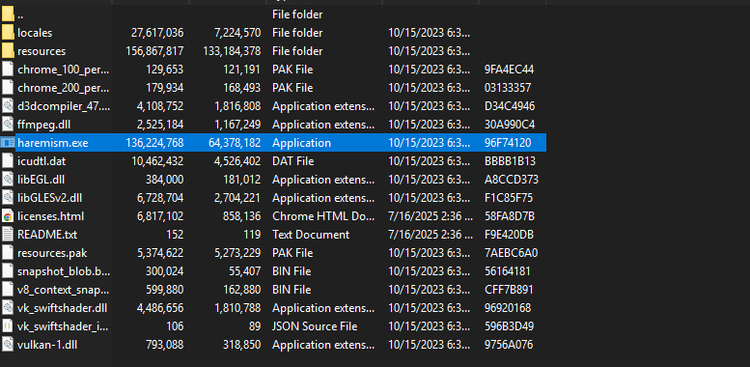750x367 pixels.
Task: Select the licenses.html file name
Action: [51, 216]
